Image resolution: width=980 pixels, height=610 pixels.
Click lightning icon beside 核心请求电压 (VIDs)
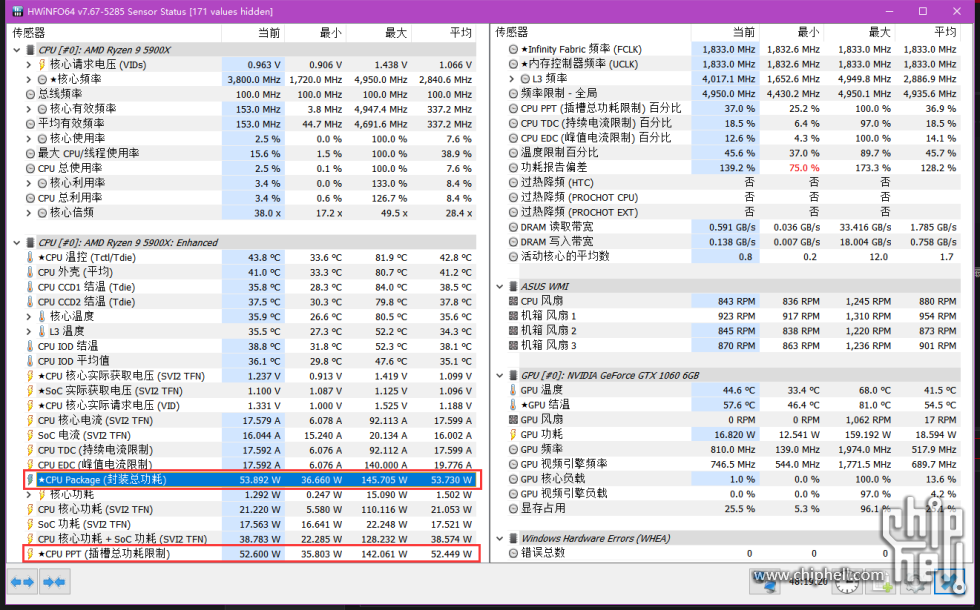(x=42, y=64)
